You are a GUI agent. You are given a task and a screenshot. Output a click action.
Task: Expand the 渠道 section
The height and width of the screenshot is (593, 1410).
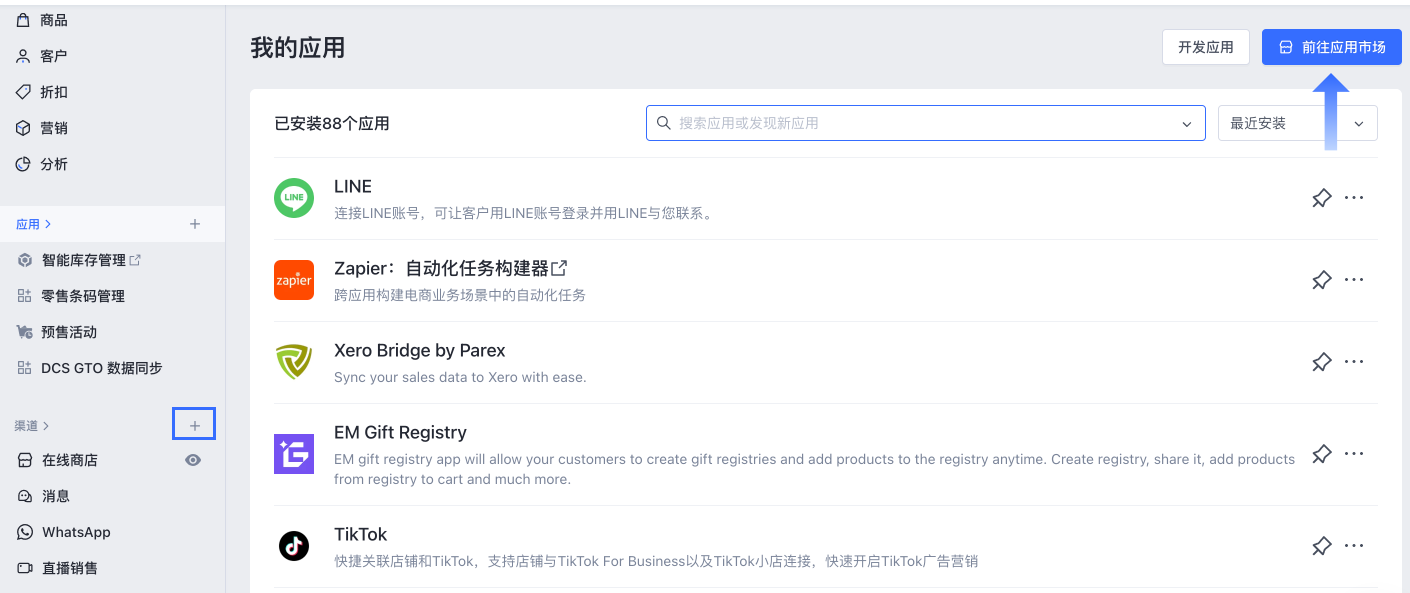[x=32, y=426]
